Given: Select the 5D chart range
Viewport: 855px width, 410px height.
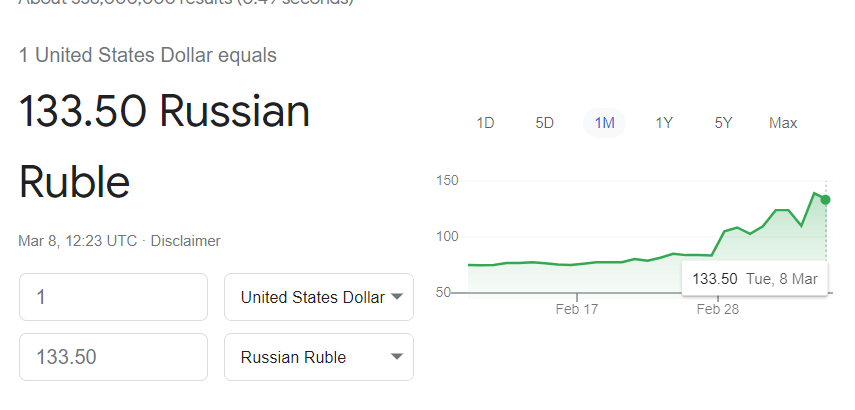Looking at the screenshot, I should click(x=544, y=123).
